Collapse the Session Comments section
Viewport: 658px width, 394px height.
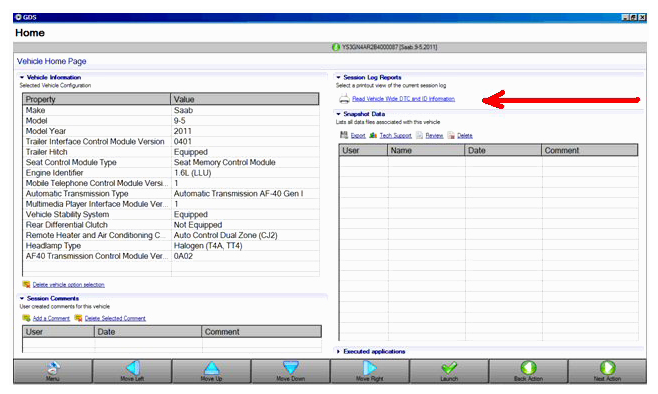tap(22, 298)
